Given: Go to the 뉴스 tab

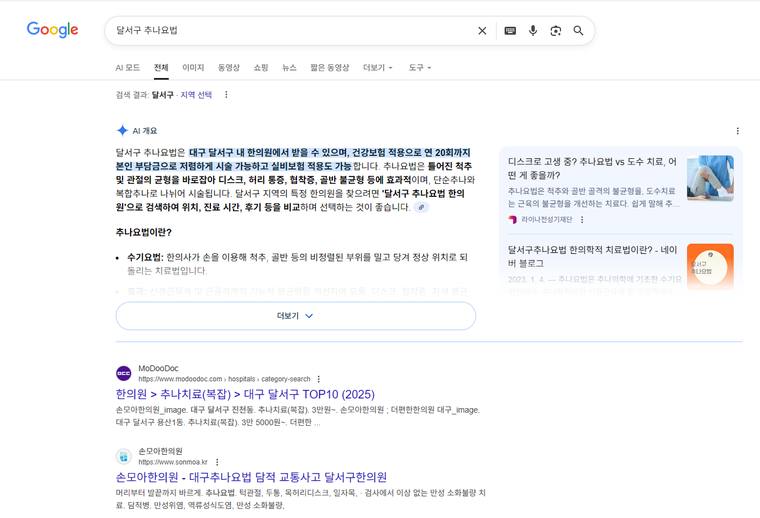Looking at the screenshot, I should (x=289, y=67).
